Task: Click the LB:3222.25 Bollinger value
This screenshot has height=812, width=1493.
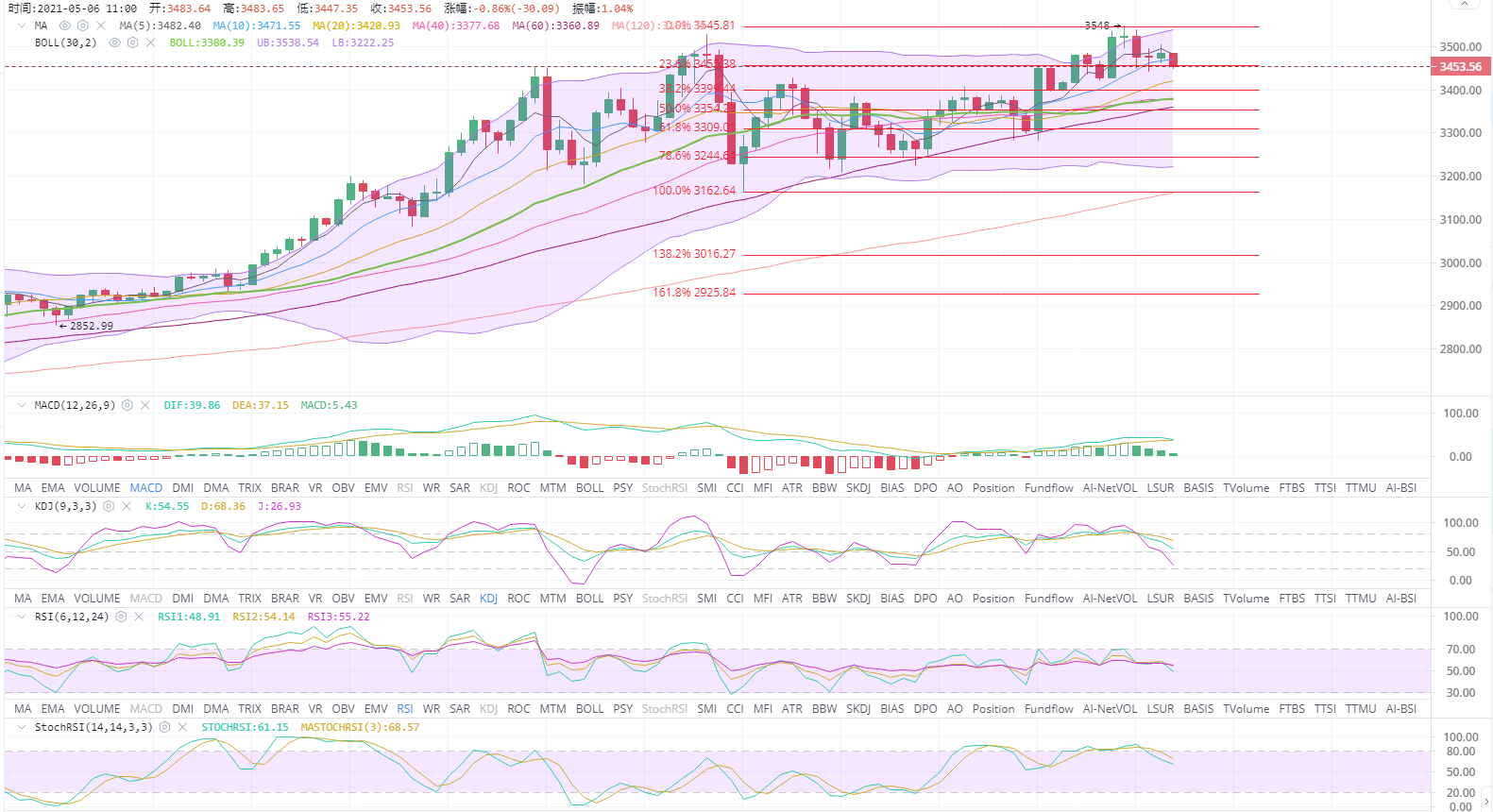Action: [x=363, y=42]
